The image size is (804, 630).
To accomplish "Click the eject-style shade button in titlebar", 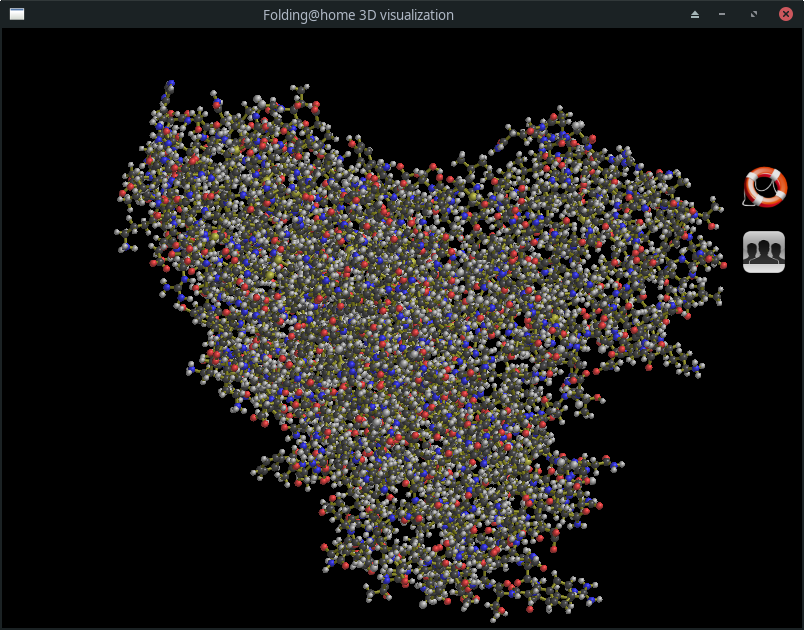I will [695, 14].
